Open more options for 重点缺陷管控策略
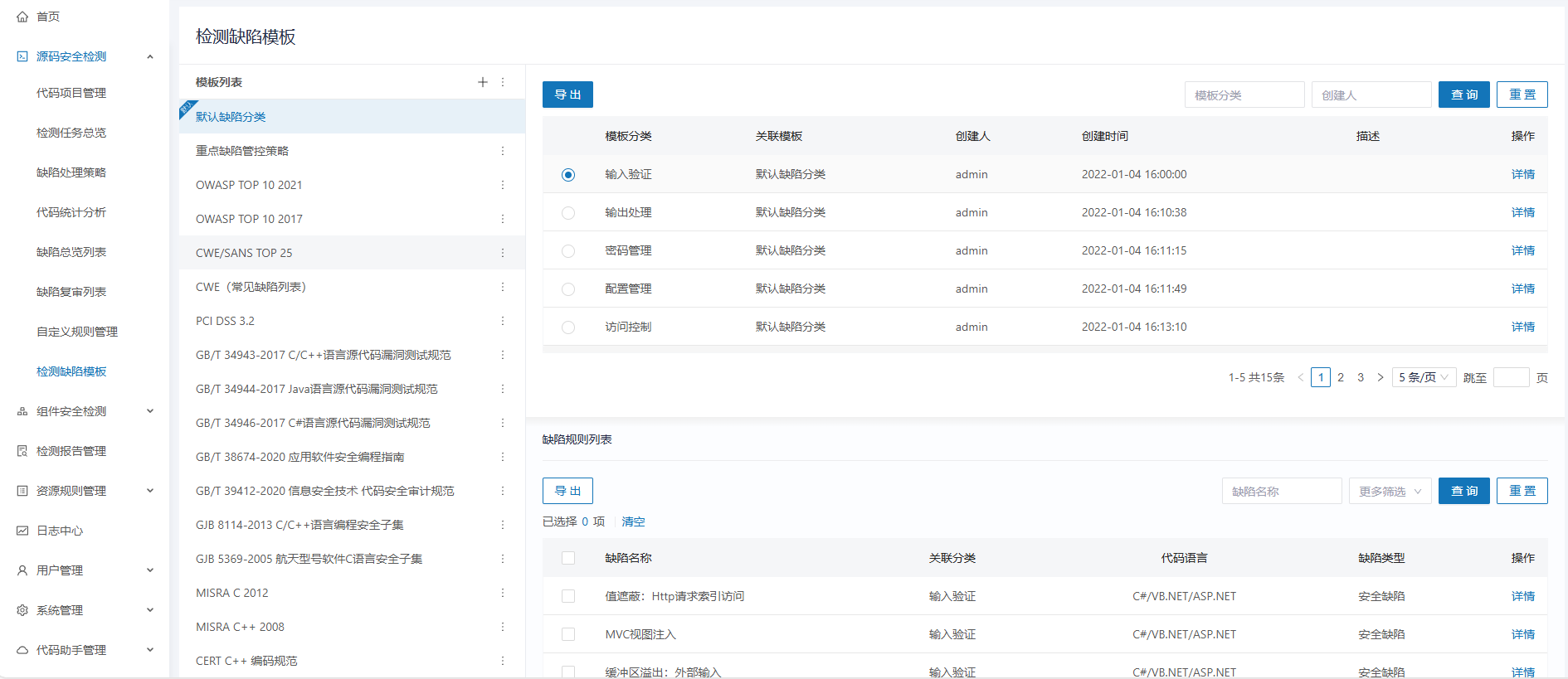This screenshot has width=1568, height=679. coord(503,151)
